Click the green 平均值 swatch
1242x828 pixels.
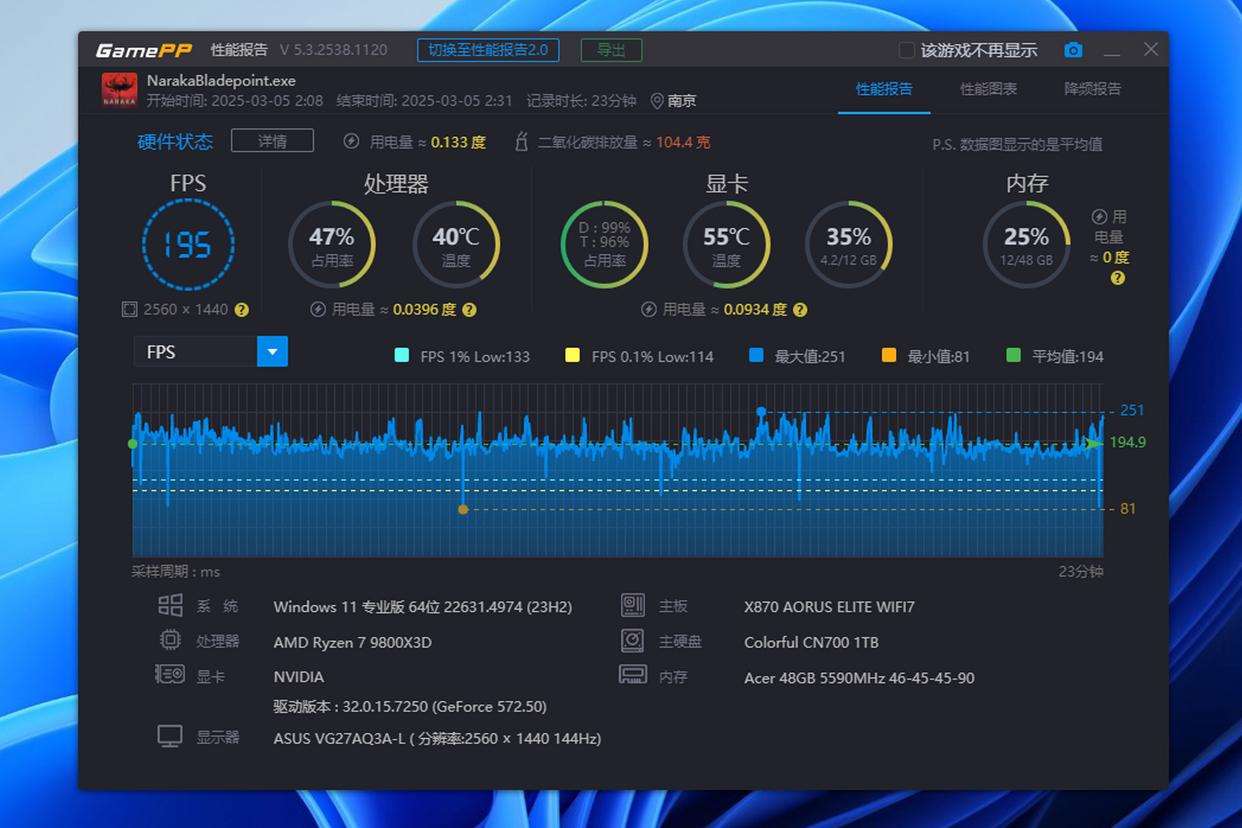1014,355
